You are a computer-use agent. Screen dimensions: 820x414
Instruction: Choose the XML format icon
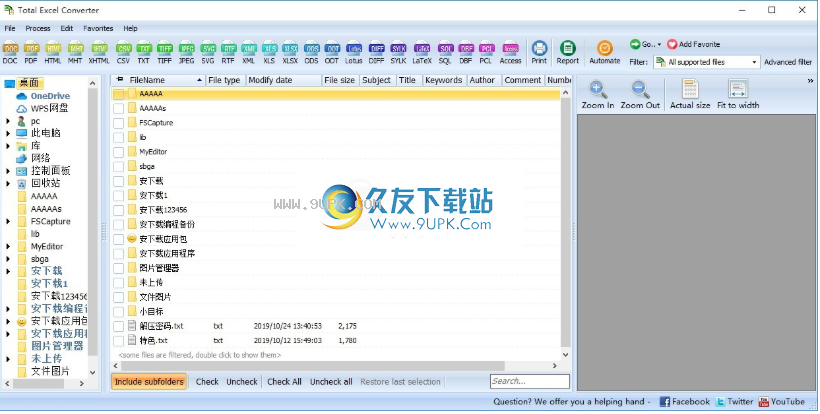coord(249,52)
